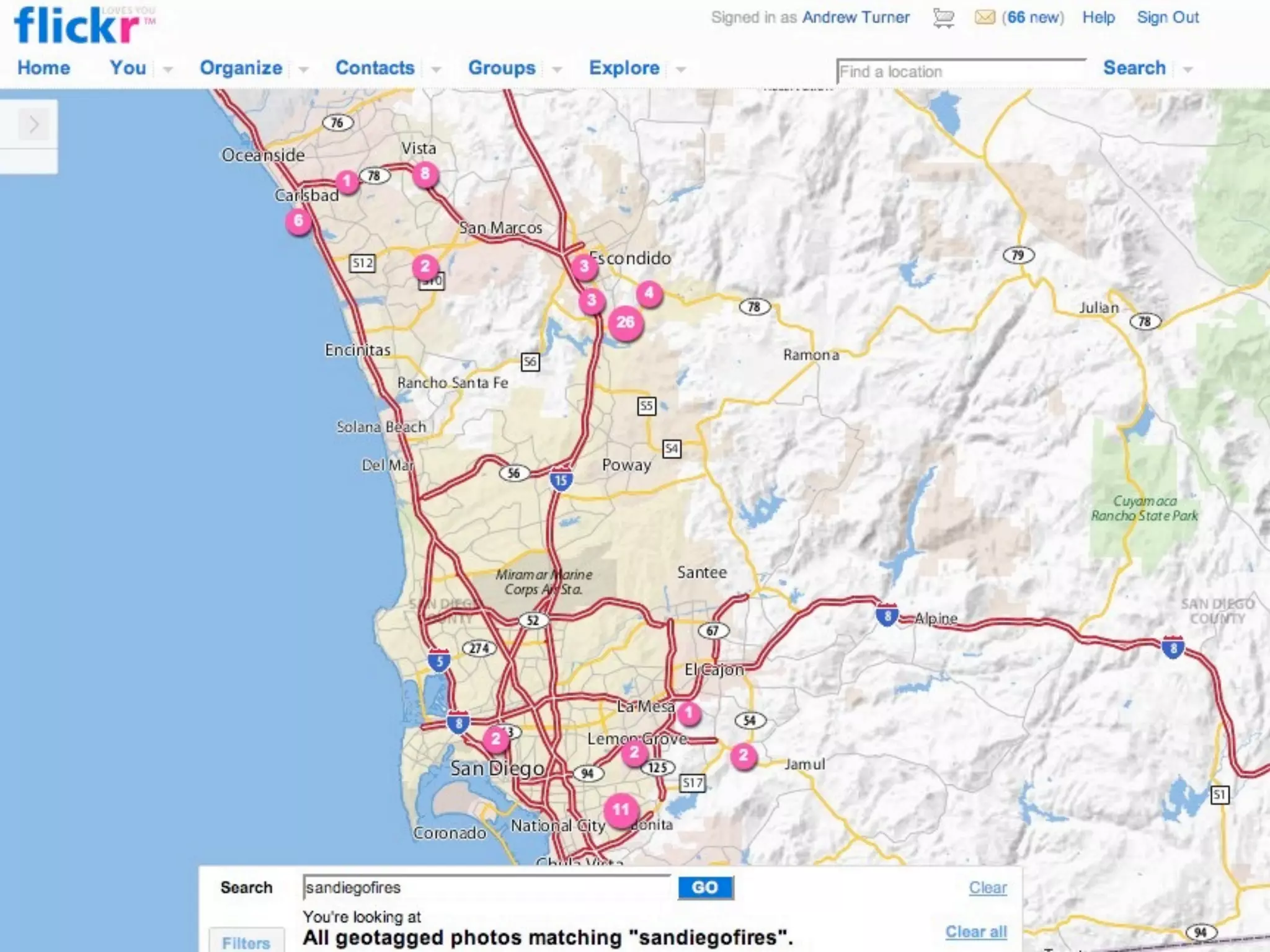The height and width of the screenshot is (952, 1270).
Task: Click the Sign Out link
Action: [x=1167, y=17]
